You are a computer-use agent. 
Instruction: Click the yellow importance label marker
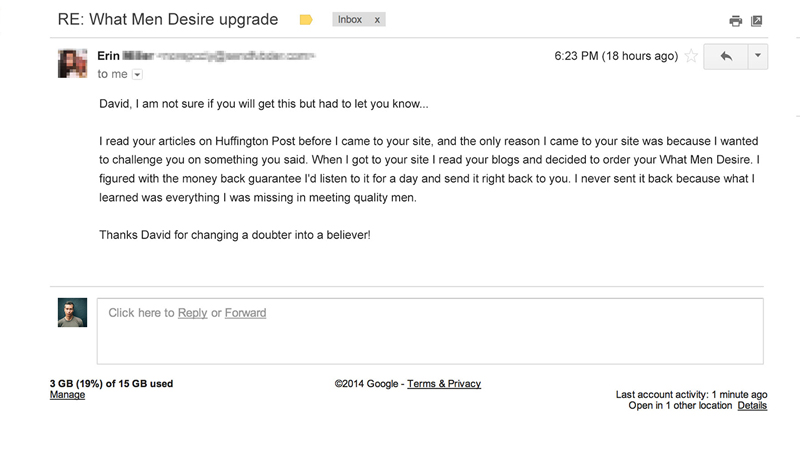click(306, 20)
